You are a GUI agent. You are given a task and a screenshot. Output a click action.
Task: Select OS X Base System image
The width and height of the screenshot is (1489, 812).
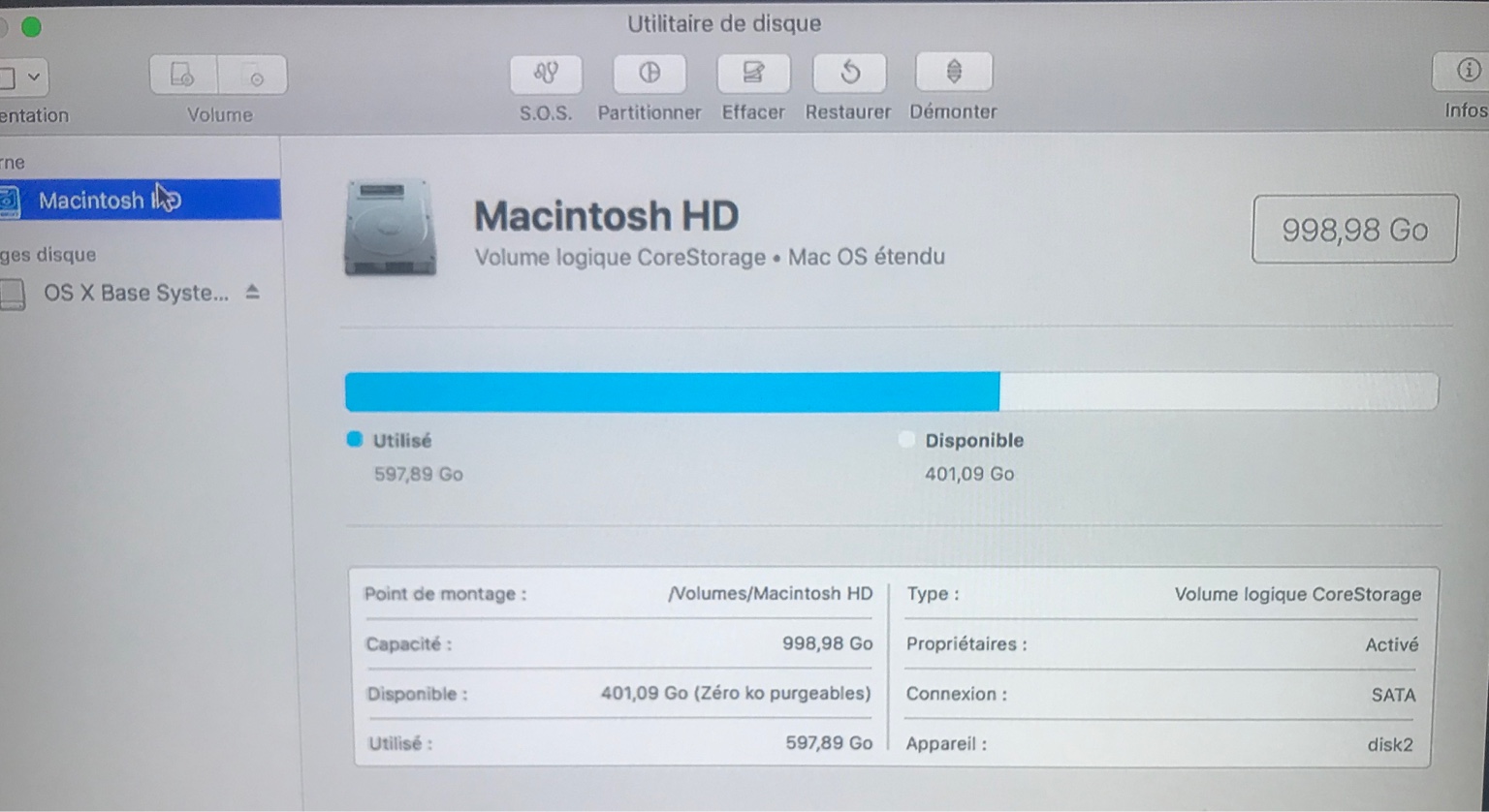(136, 293)
